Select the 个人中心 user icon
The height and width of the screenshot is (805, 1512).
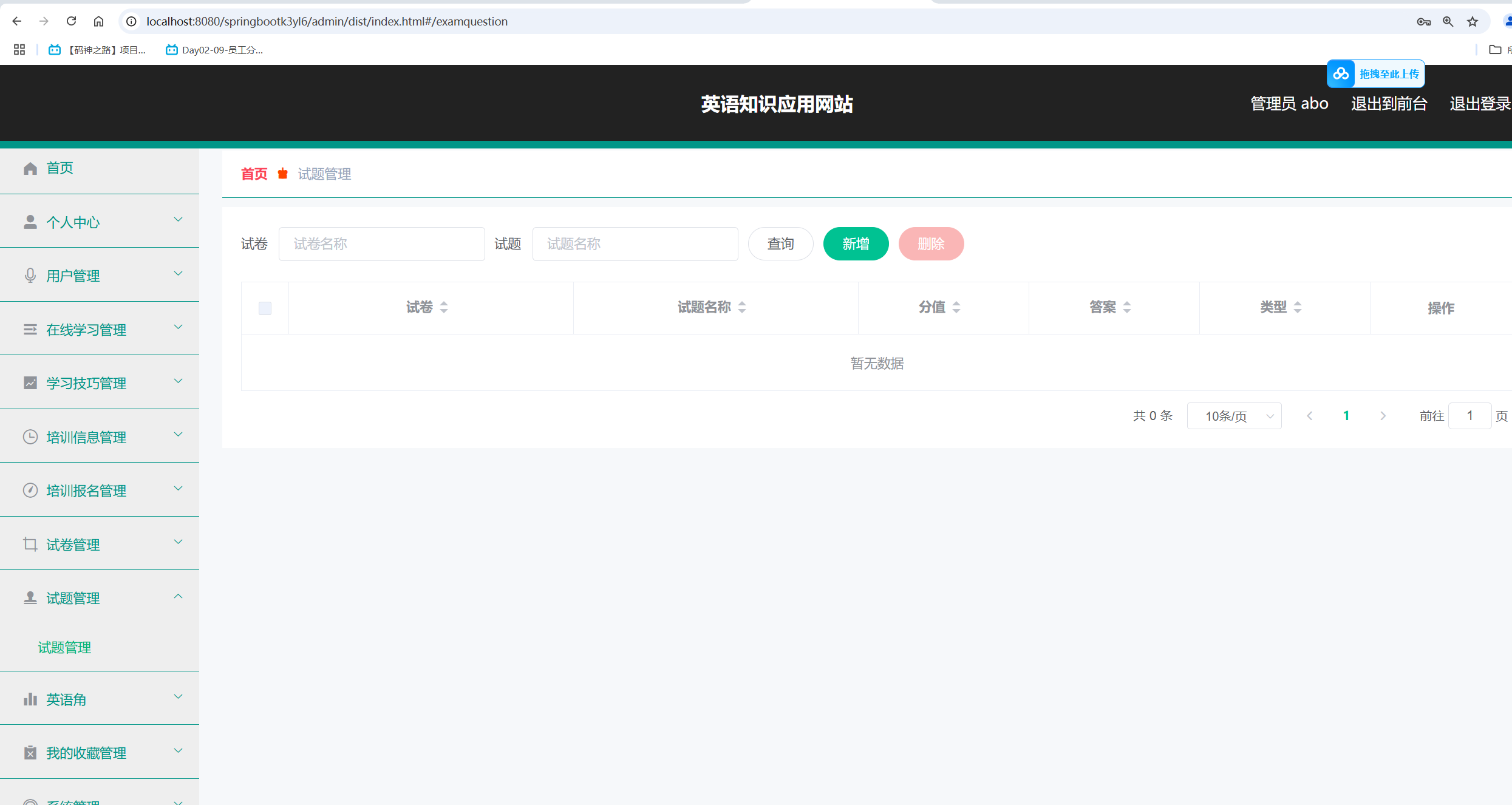coord(30,222)
